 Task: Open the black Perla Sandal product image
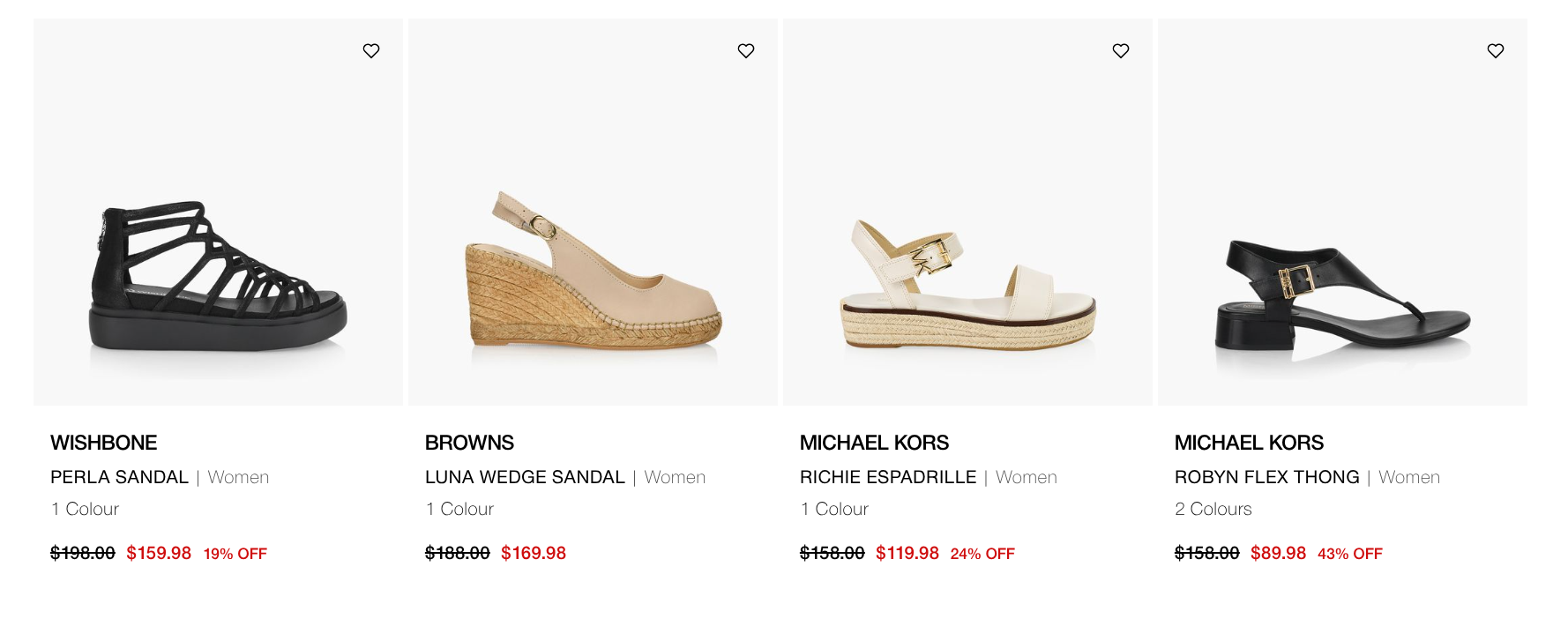click(x=218, y=278)
